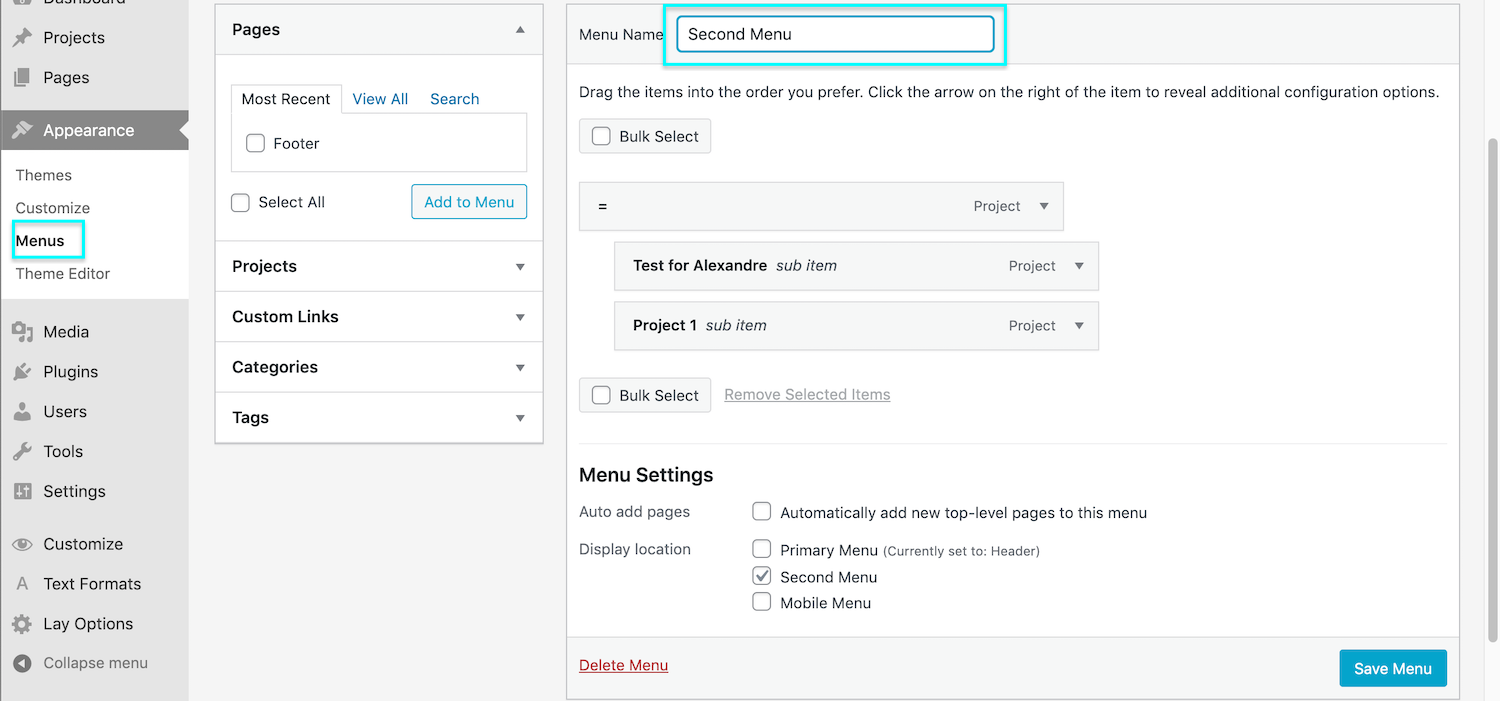Click the Pages icon in sidebar
Screen dimensions: 1500x701
tap(22, 78)
